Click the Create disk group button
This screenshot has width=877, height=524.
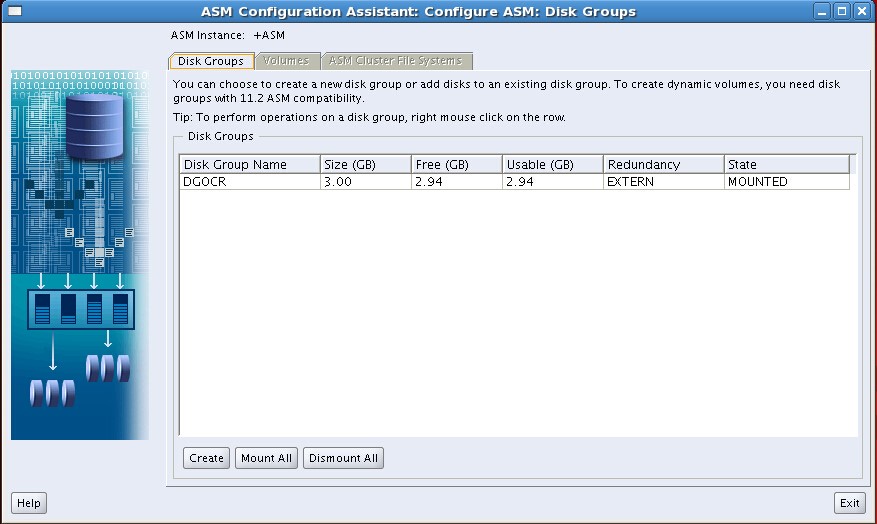pos(206,458)
